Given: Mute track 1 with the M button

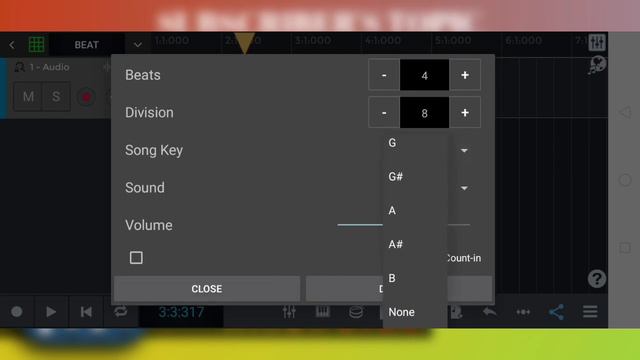Looking at the screenshot, I should [28, 97].
